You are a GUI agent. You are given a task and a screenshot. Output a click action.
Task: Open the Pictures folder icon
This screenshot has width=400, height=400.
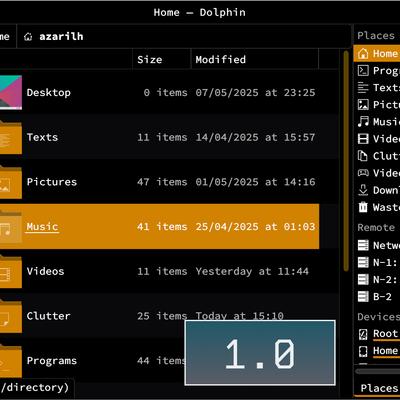[x=11, y=182]
